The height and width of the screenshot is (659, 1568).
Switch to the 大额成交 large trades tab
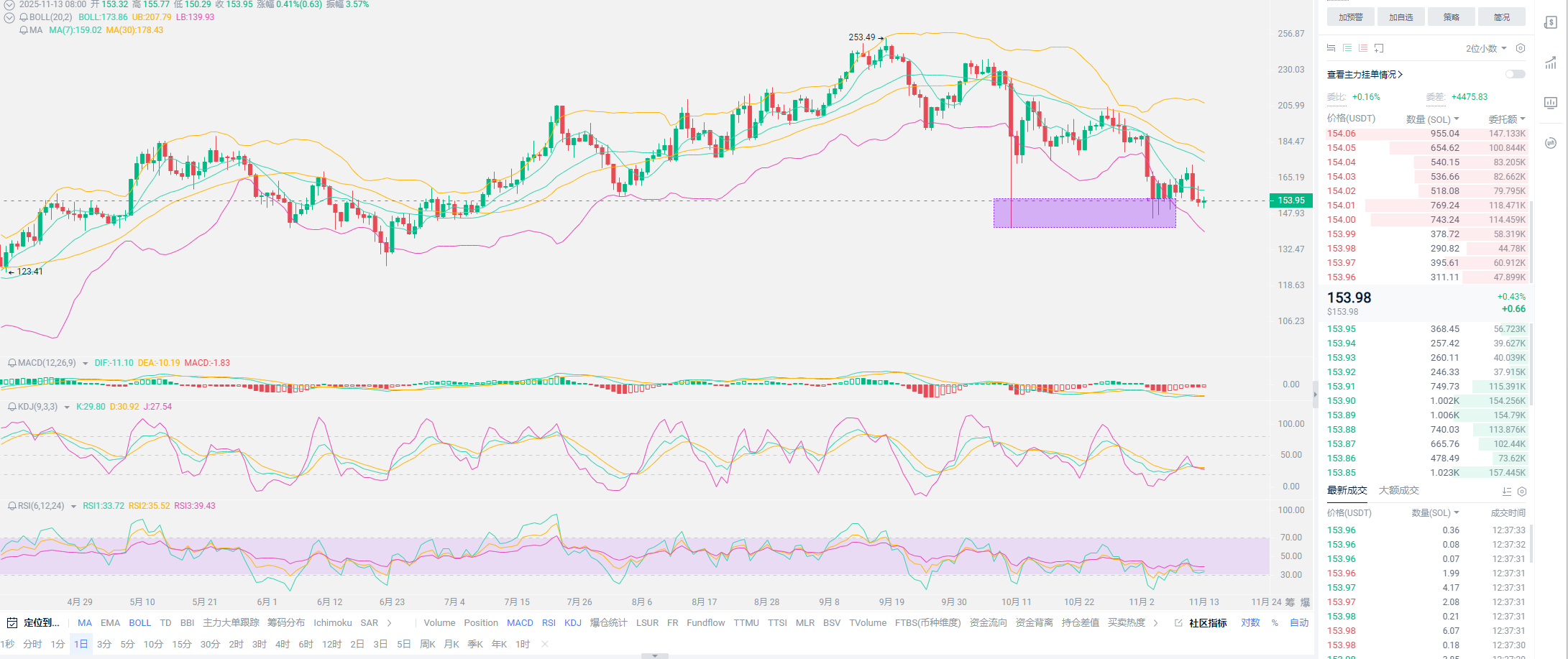[1398, 490]
